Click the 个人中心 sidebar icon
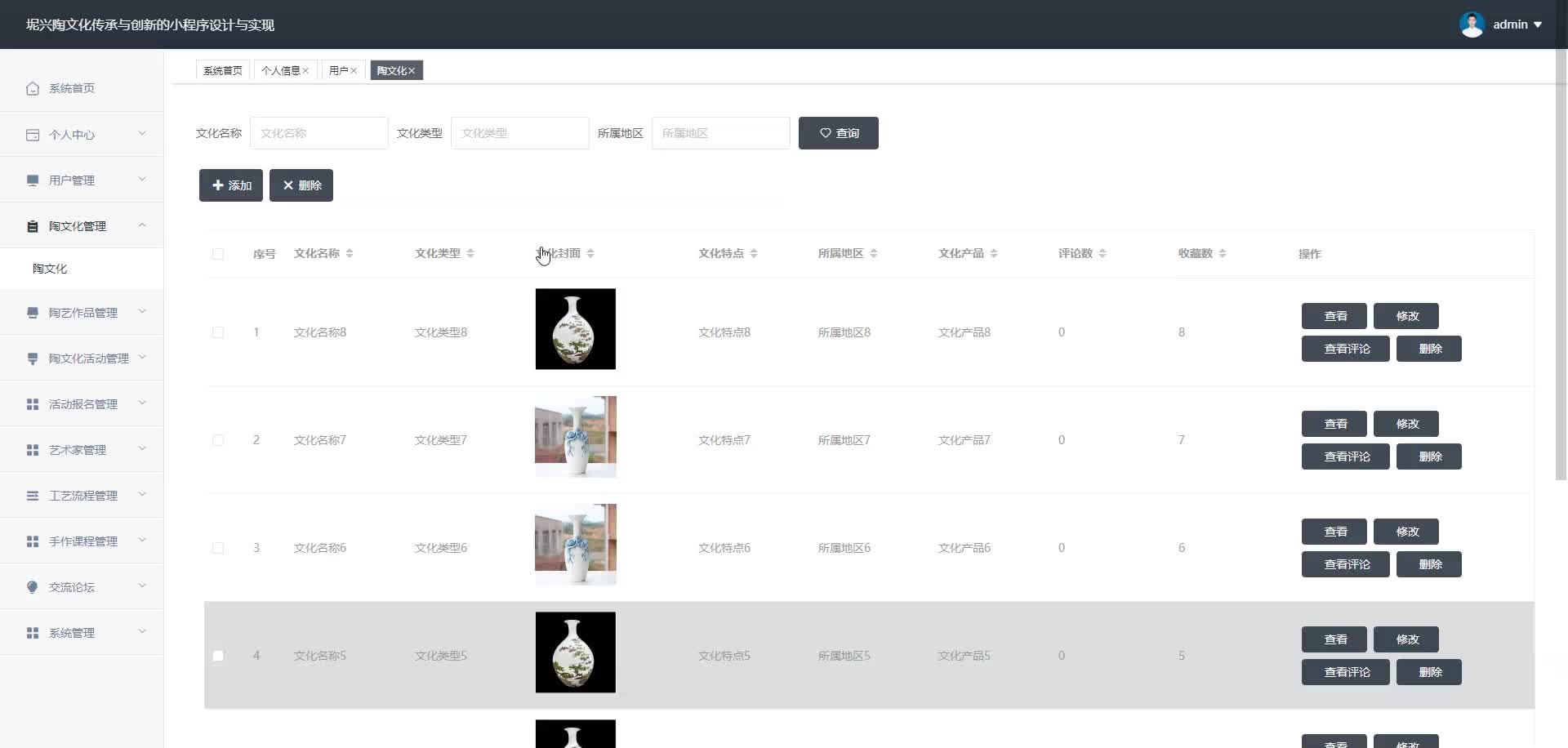 click(33, 135)
